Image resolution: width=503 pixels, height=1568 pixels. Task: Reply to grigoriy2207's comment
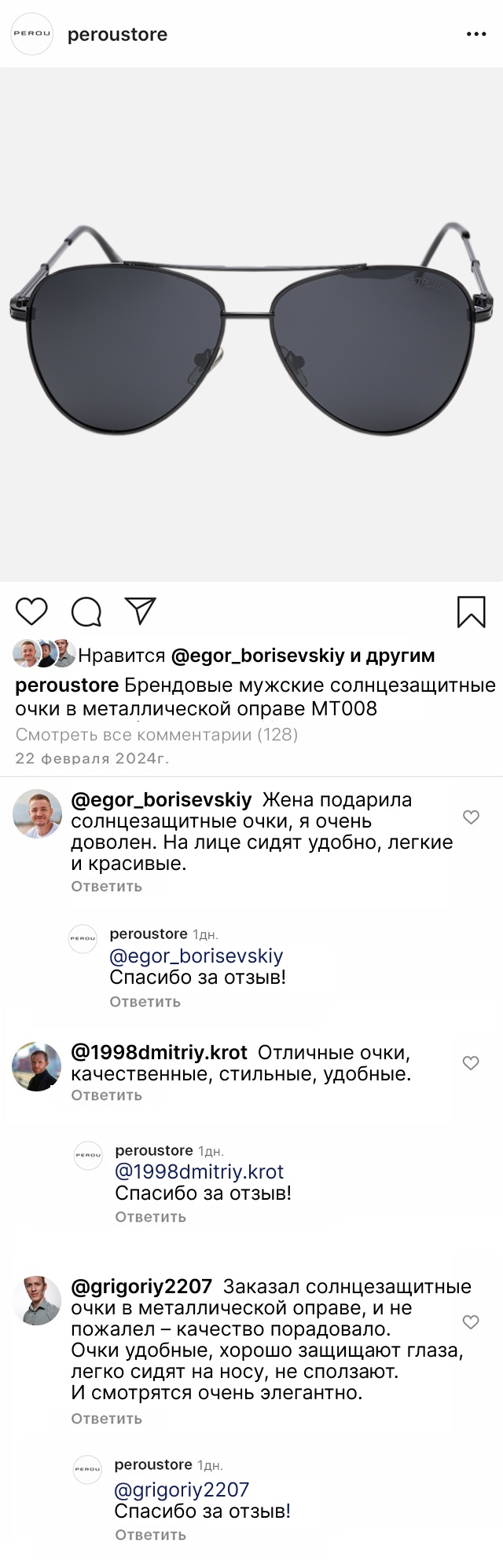pos(106,1418)
